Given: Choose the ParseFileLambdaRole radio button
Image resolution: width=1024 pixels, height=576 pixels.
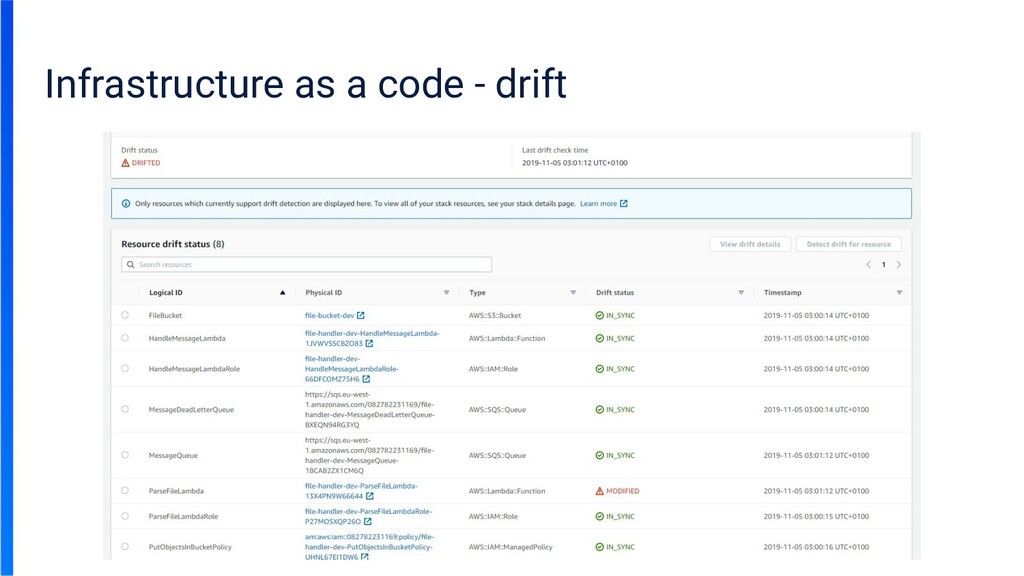Looking at the screenshot, I should point(125,516).
